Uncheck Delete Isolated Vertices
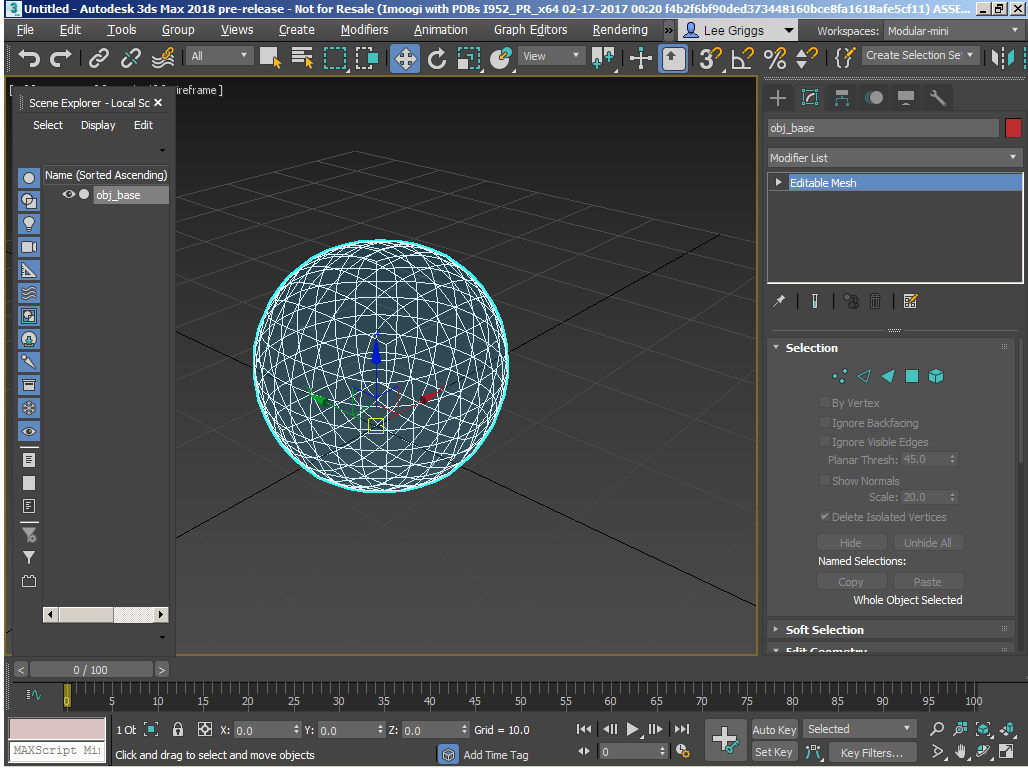1028x768 pixels. tap(823, 517)
